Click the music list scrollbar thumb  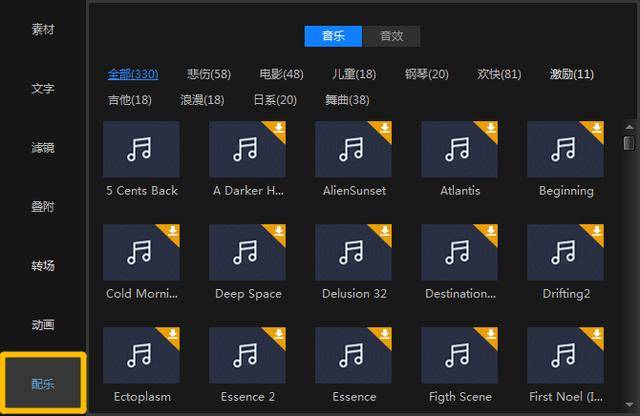629,143
